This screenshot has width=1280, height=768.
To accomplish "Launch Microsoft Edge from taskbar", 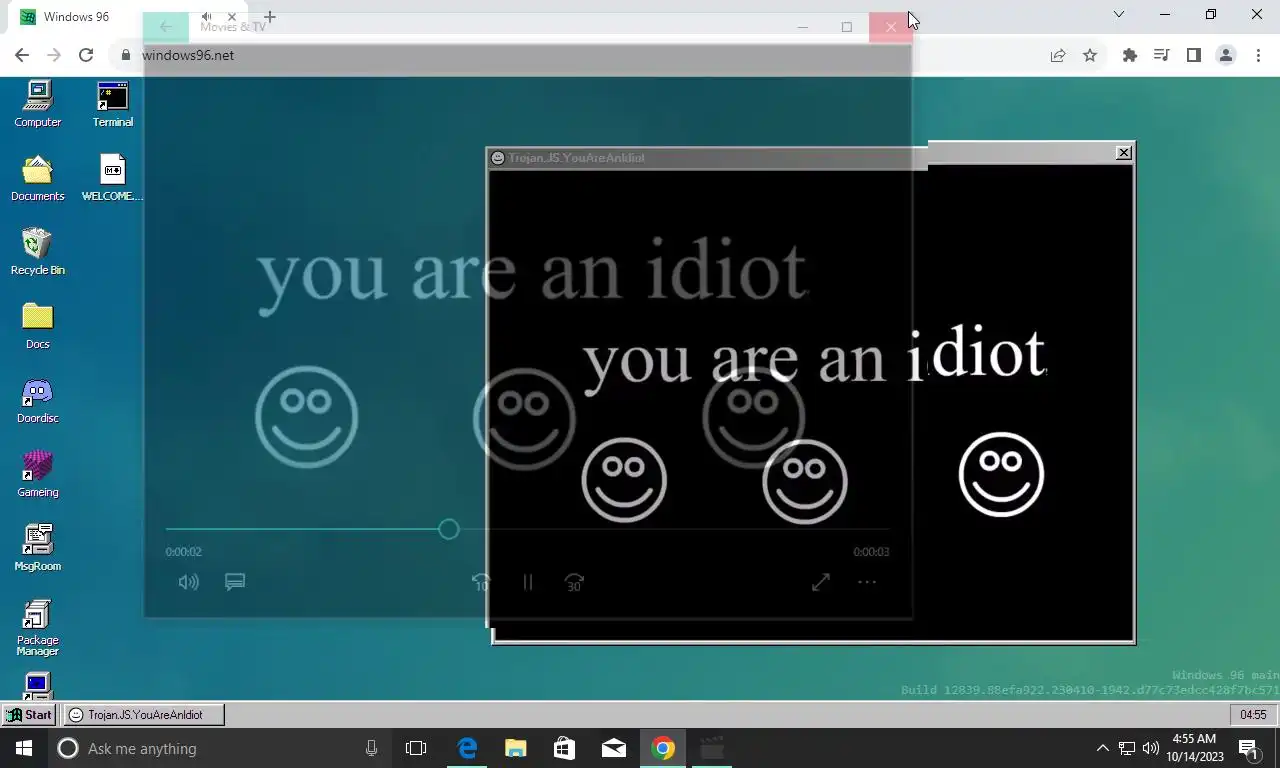I will click(467, 748).
